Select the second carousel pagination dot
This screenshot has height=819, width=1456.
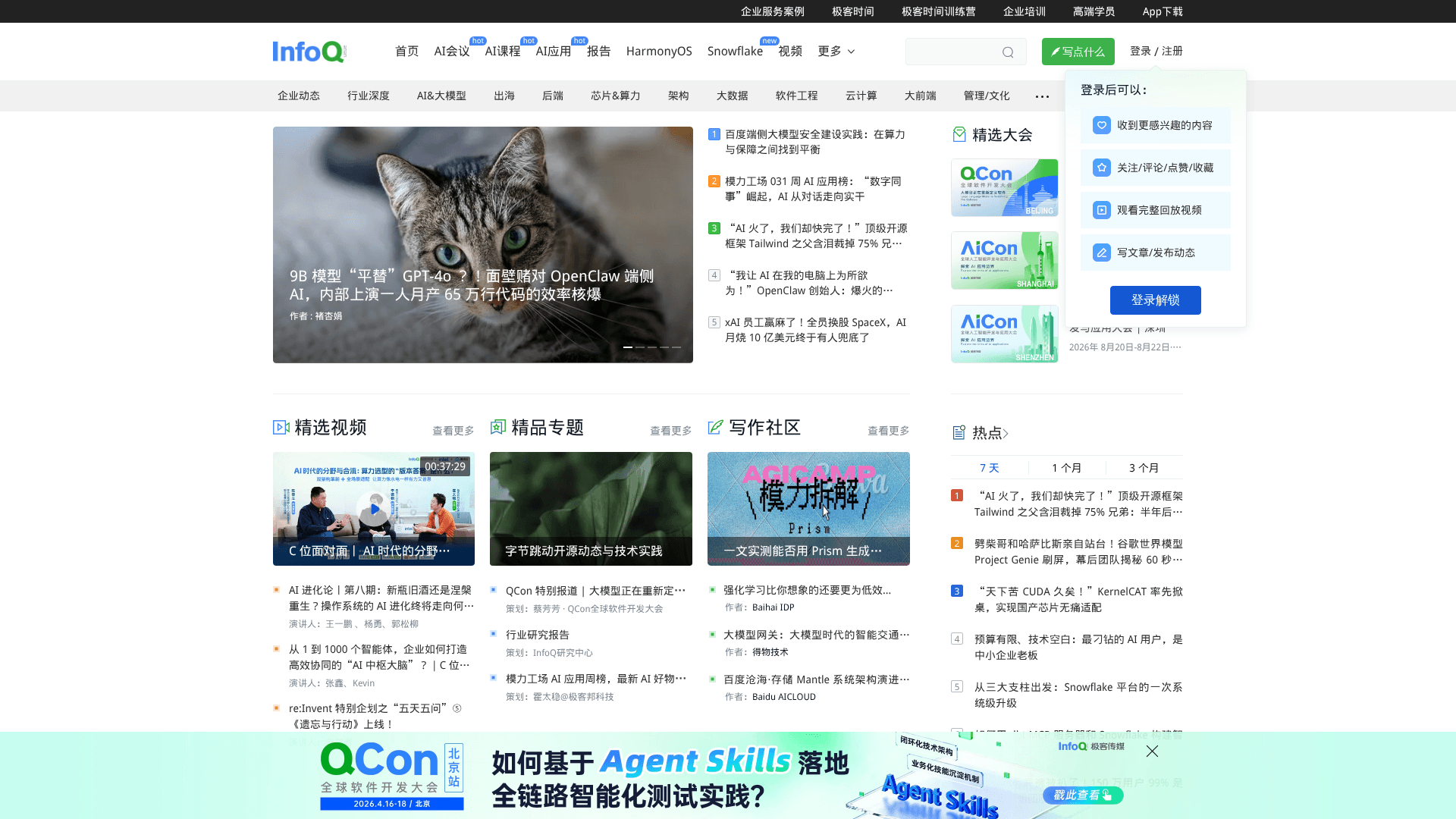coord(640,347)
